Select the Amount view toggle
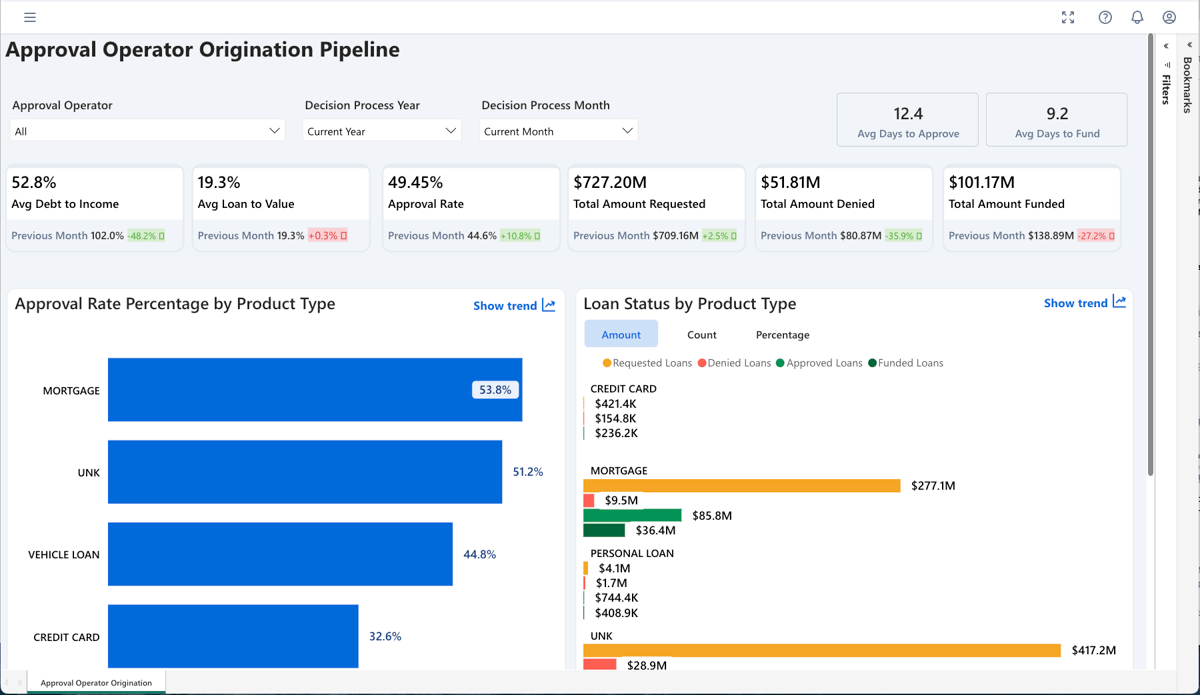Image resolution: width=1200 pixels, height=695 pixels. tap(621, 335)
